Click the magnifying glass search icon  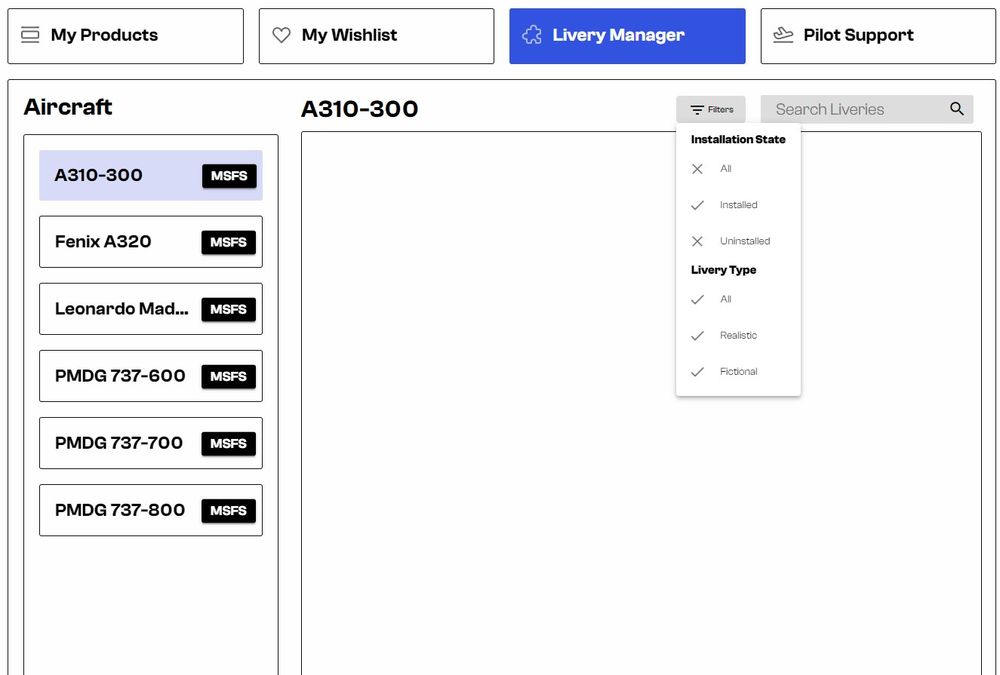click(957, 109)
